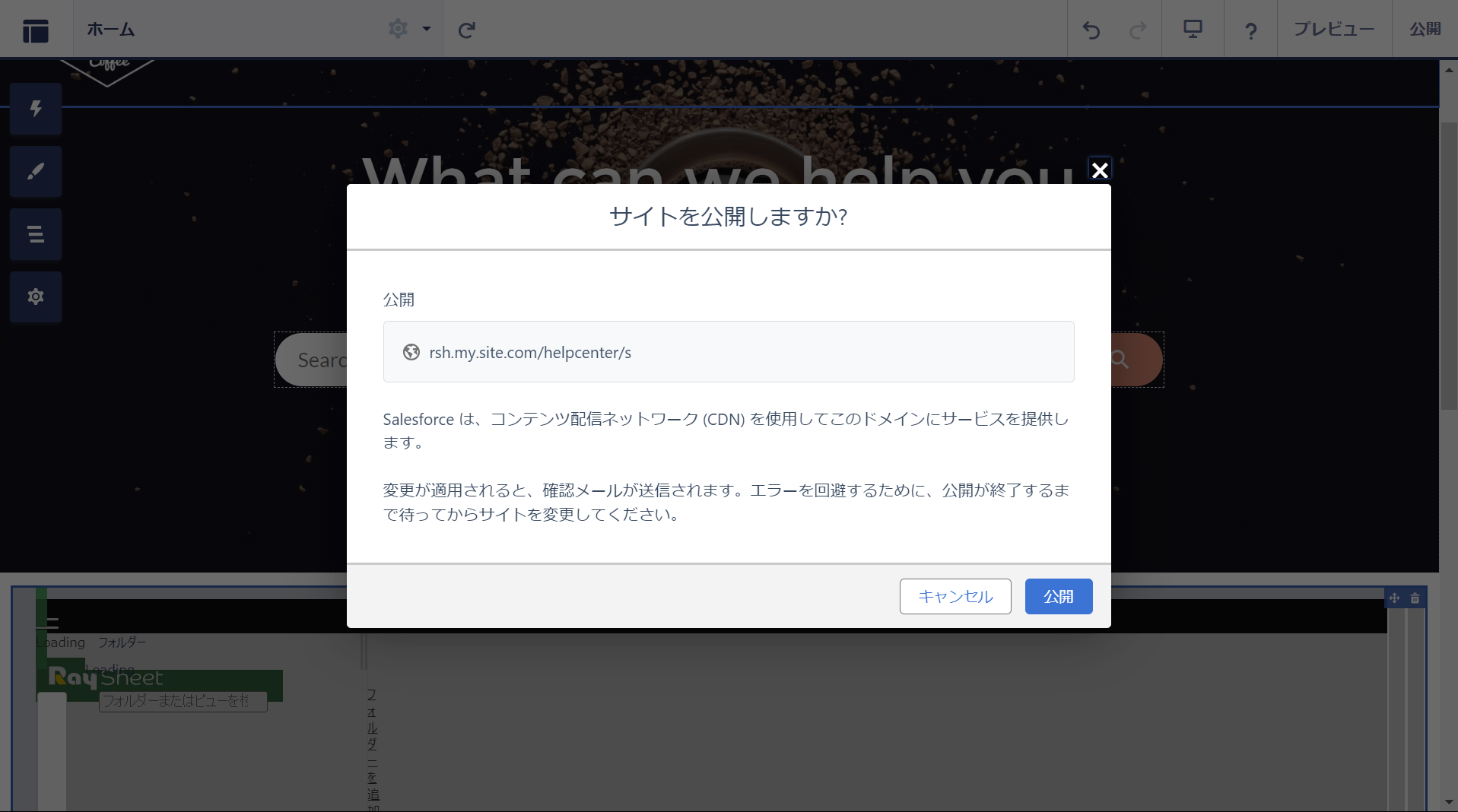Click the Undo arrow in the toolbar
The height and width of the screenshot is (812, 1458).
click(x=1091, y=30)
